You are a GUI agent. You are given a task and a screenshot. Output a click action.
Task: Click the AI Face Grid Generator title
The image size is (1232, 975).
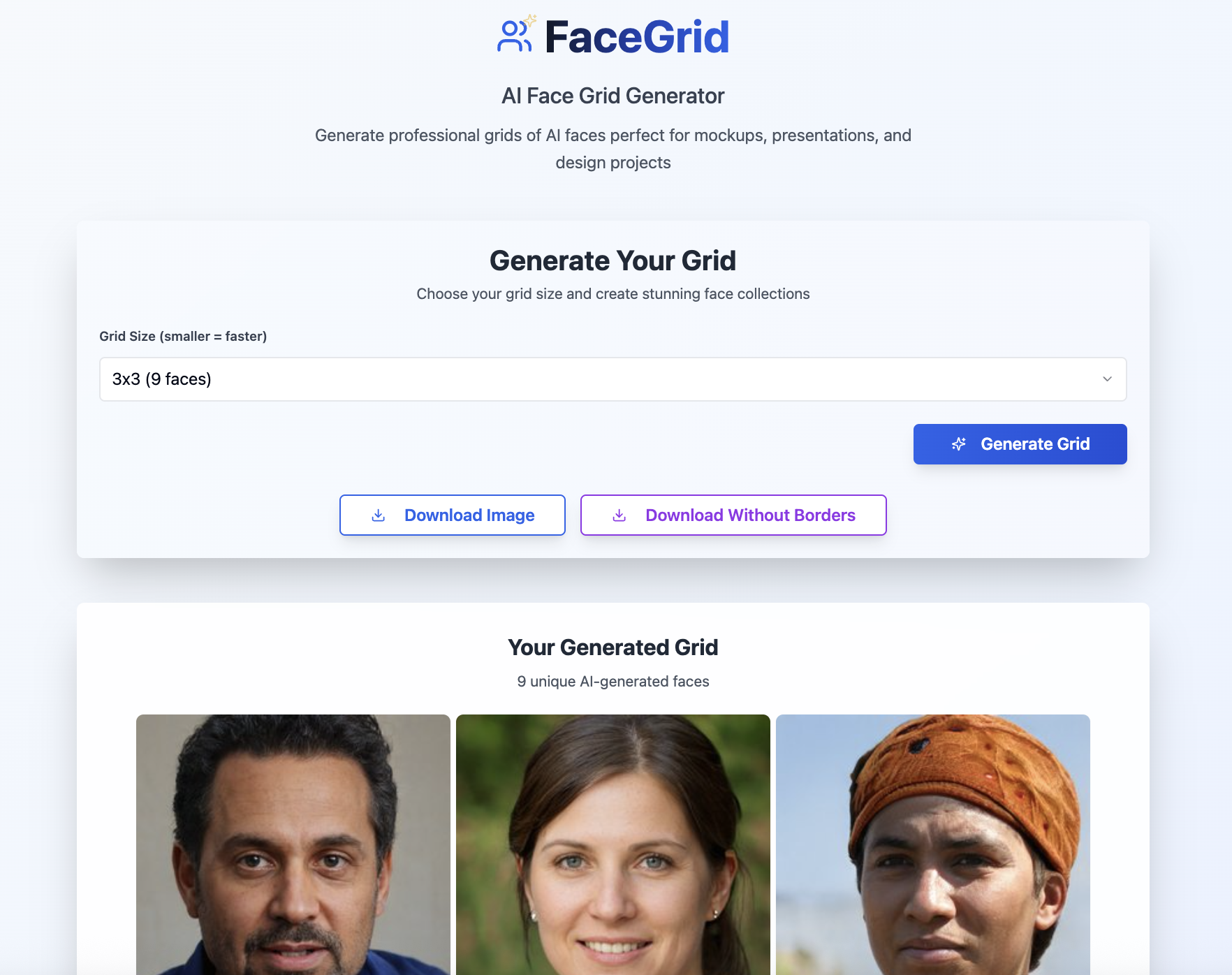[613, 96]
